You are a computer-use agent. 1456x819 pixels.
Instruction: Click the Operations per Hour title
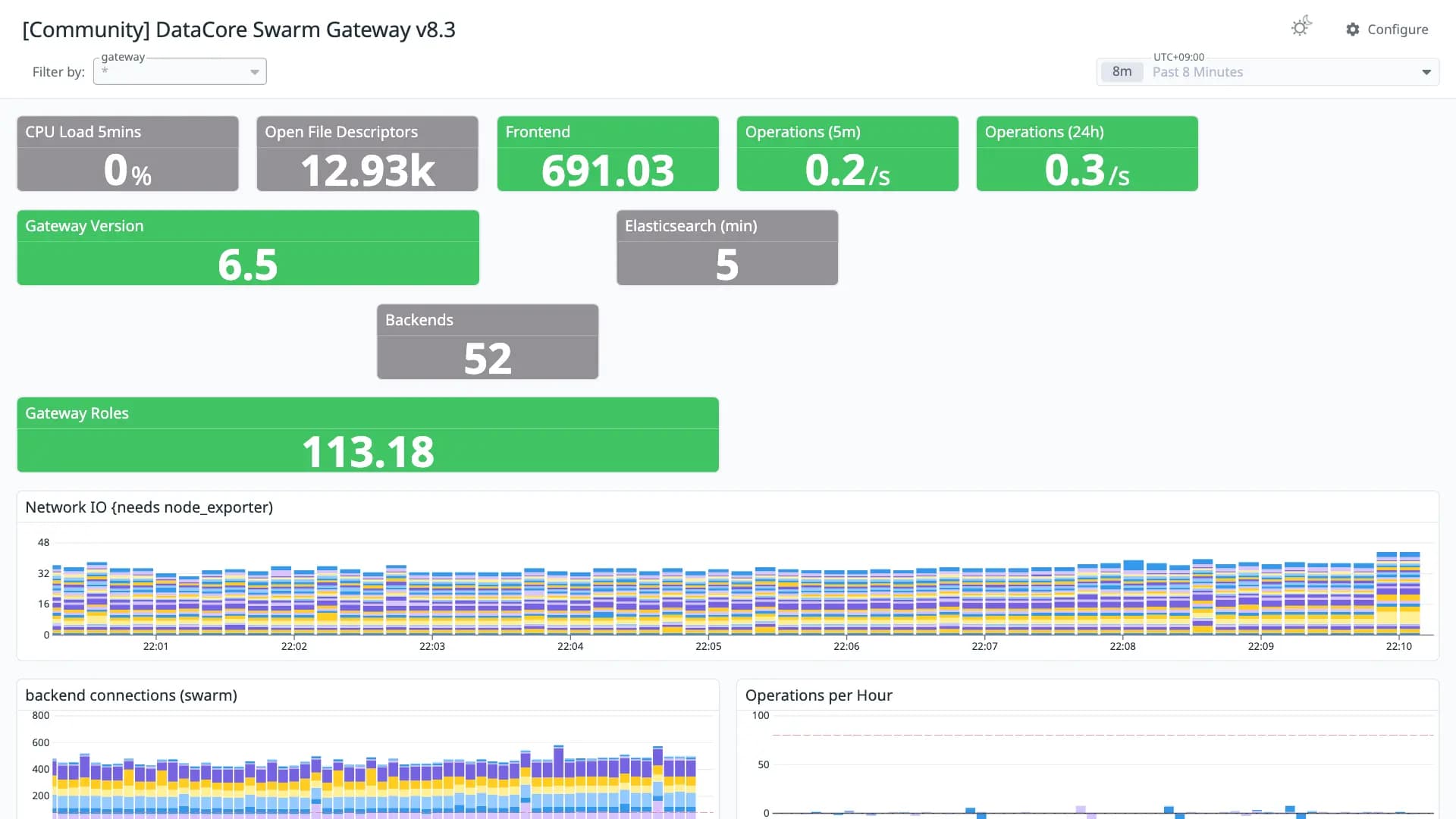pos(818,695)
